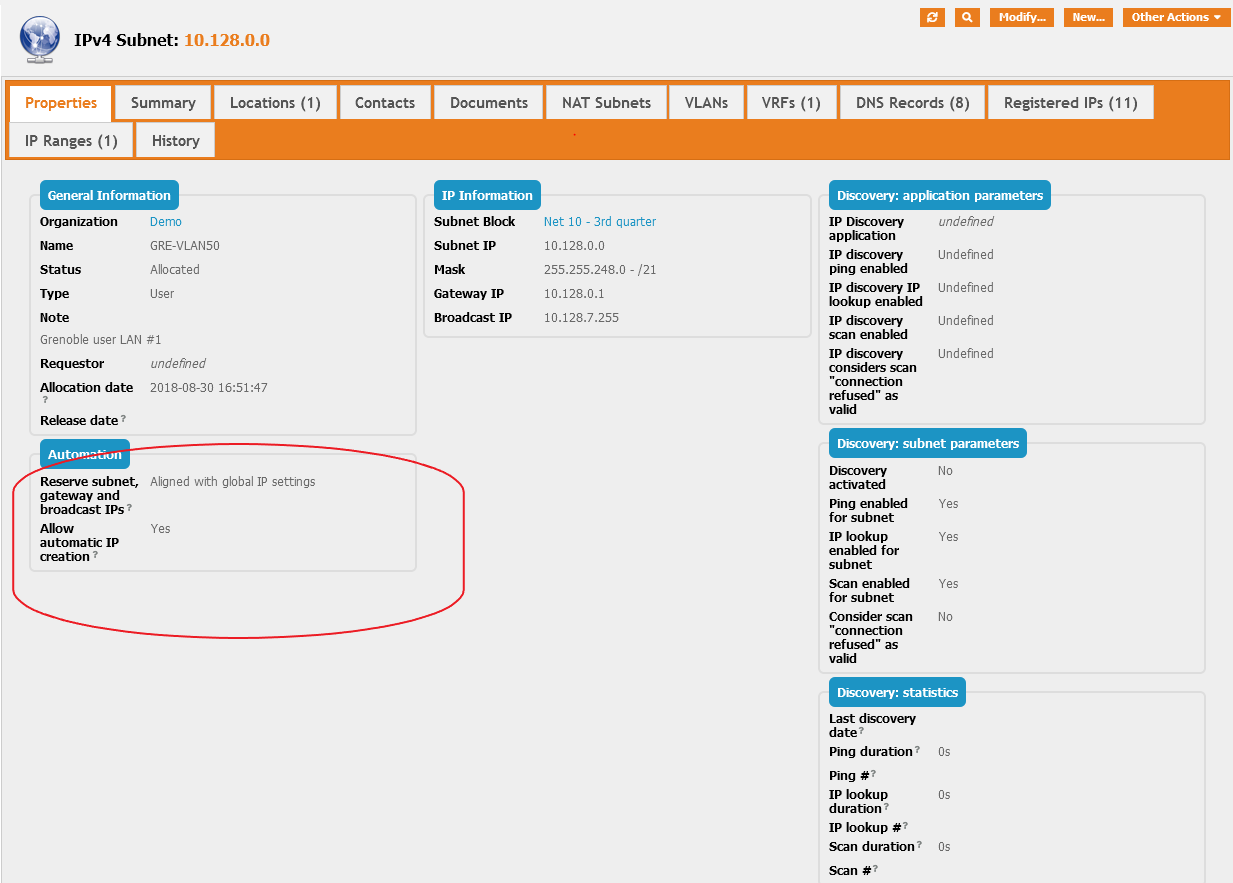Click the search magnifier icon button
The image size is (1233, 883).
(x=967, y=17)
